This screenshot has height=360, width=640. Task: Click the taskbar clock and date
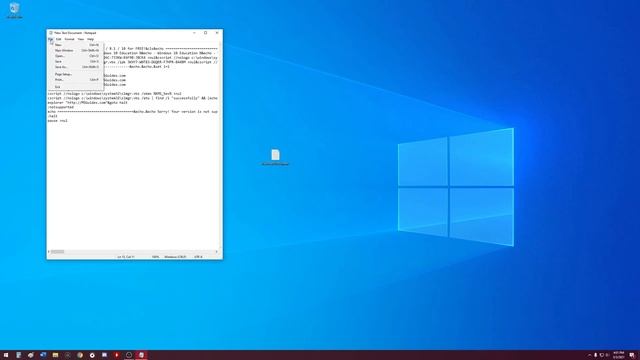[x=618, y=355]
